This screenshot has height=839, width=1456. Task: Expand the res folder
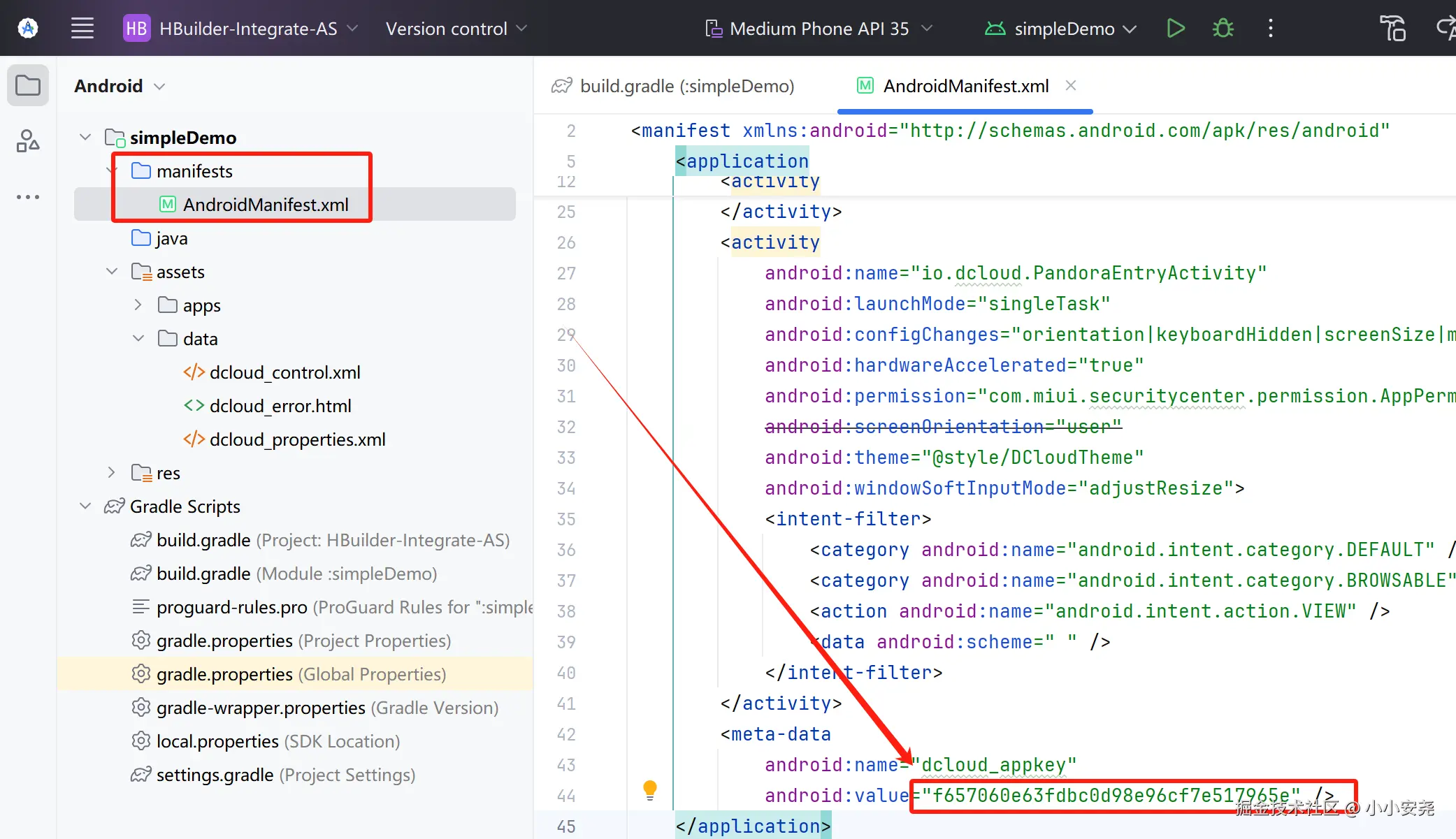tap(111, 473)
